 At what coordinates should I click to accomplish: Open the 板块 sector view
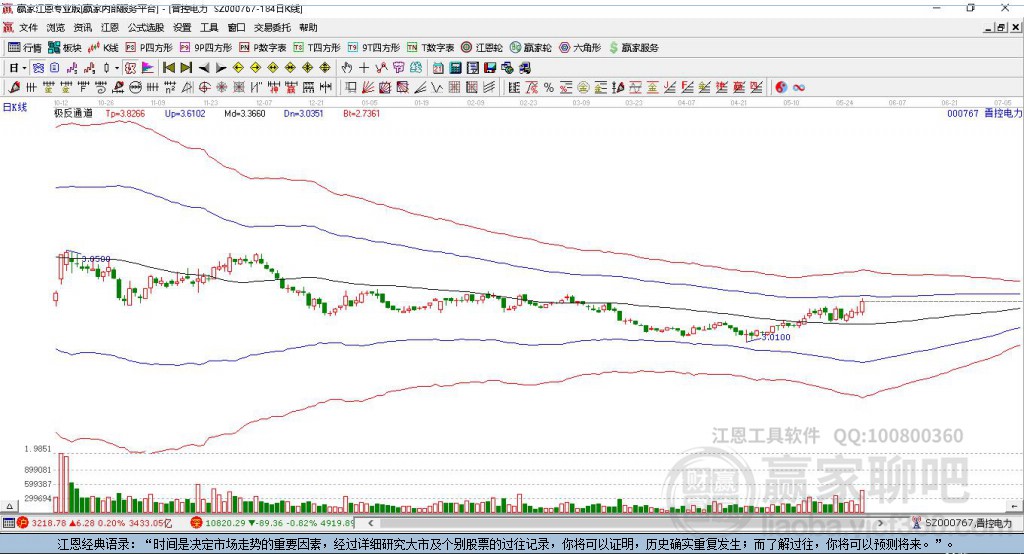(x=65, y=48)
